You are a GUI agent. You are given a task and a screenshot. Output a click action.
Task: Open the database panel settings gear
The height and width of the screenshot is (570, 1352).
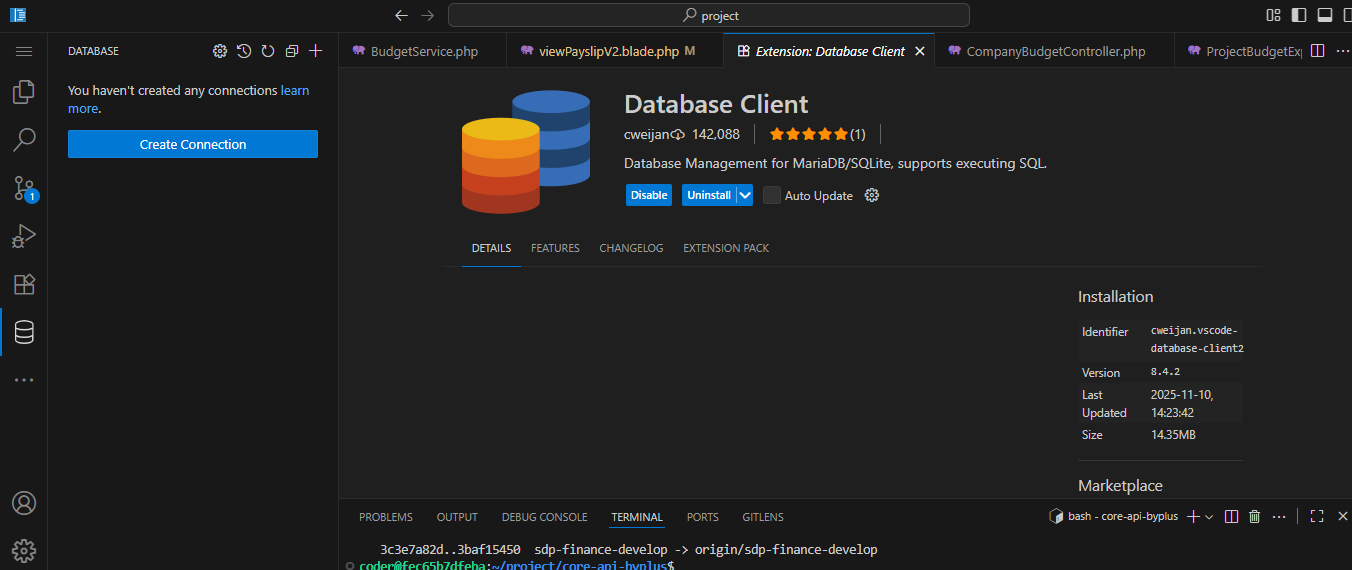pos(220,51)
